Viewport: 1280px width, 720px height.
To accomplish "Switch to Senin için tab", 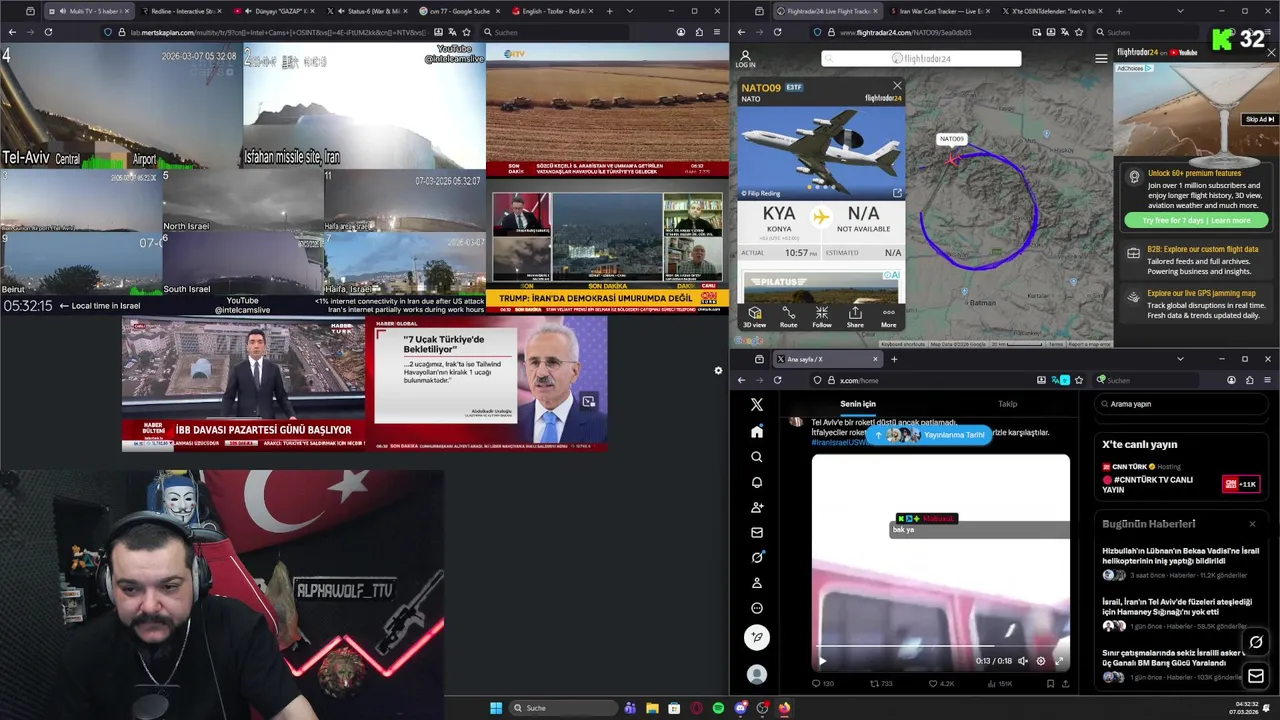I will (x=857, y=404).
